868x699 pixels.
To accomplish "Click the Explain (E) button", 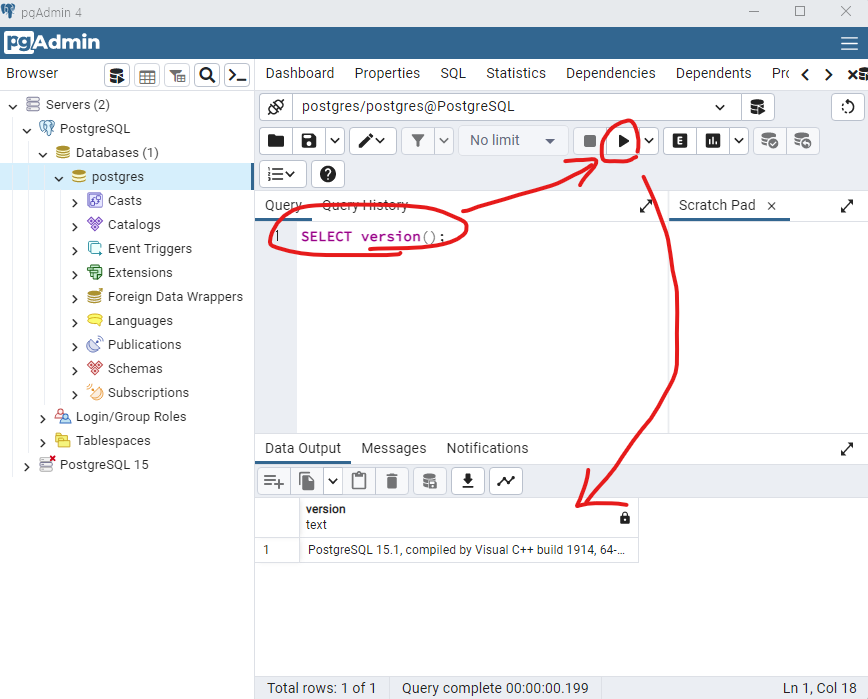I will (x=680, y=141).
